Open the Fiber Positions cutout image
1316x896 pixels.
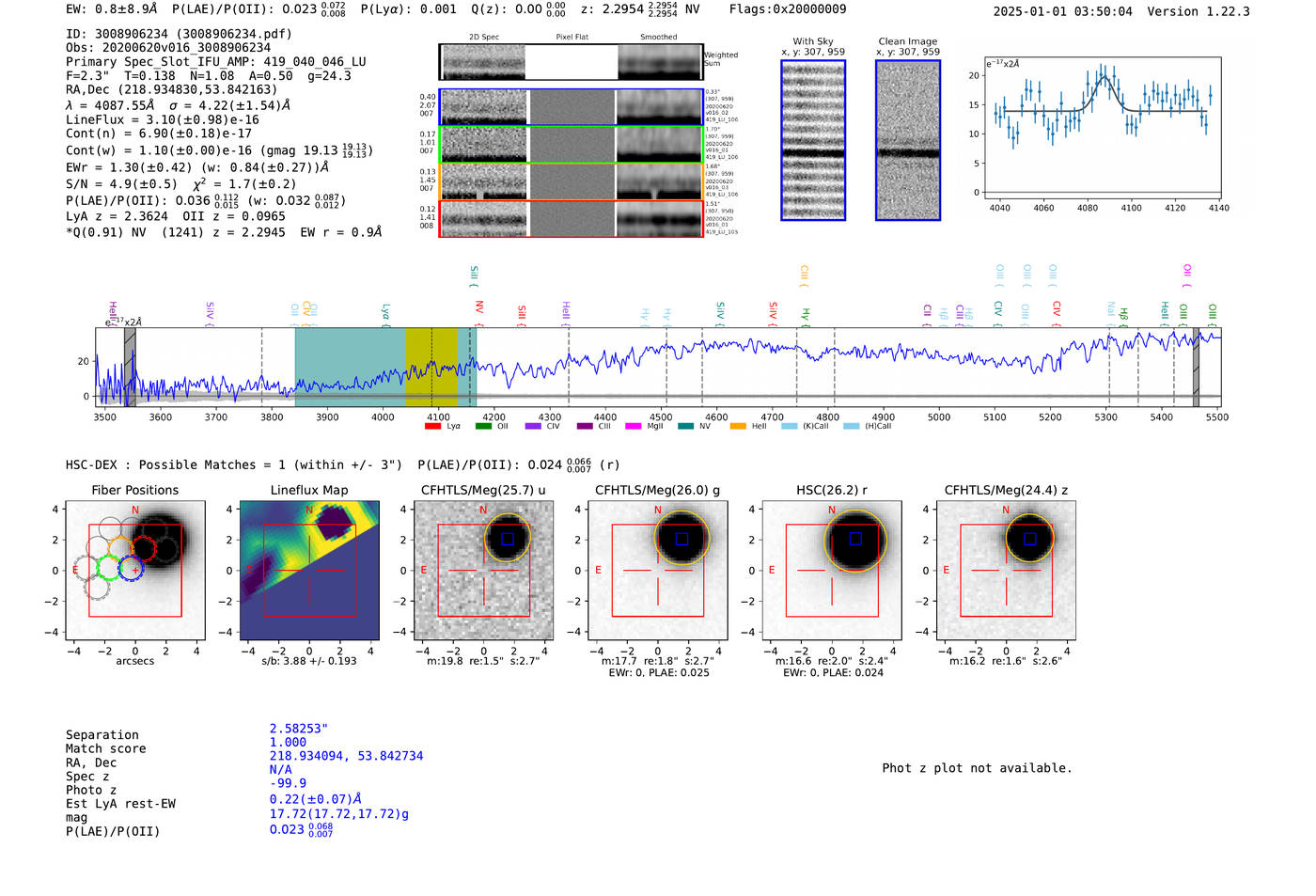coord(135,571)
